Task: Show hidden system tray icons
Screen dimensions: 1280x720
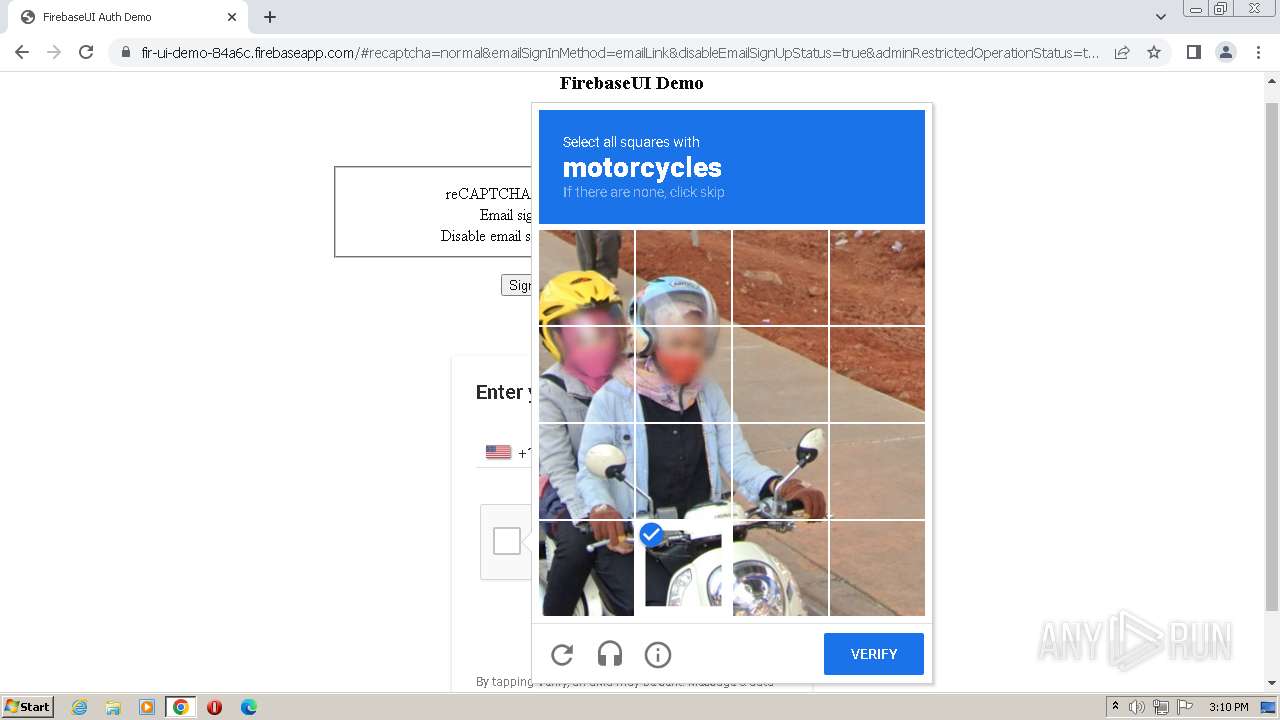Action: point(1115,706)
